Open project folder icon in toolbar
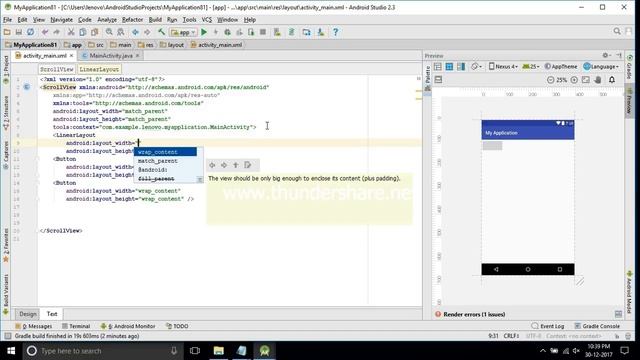The height and width of the screenshot is (360, 640). [x=7, y=32]
